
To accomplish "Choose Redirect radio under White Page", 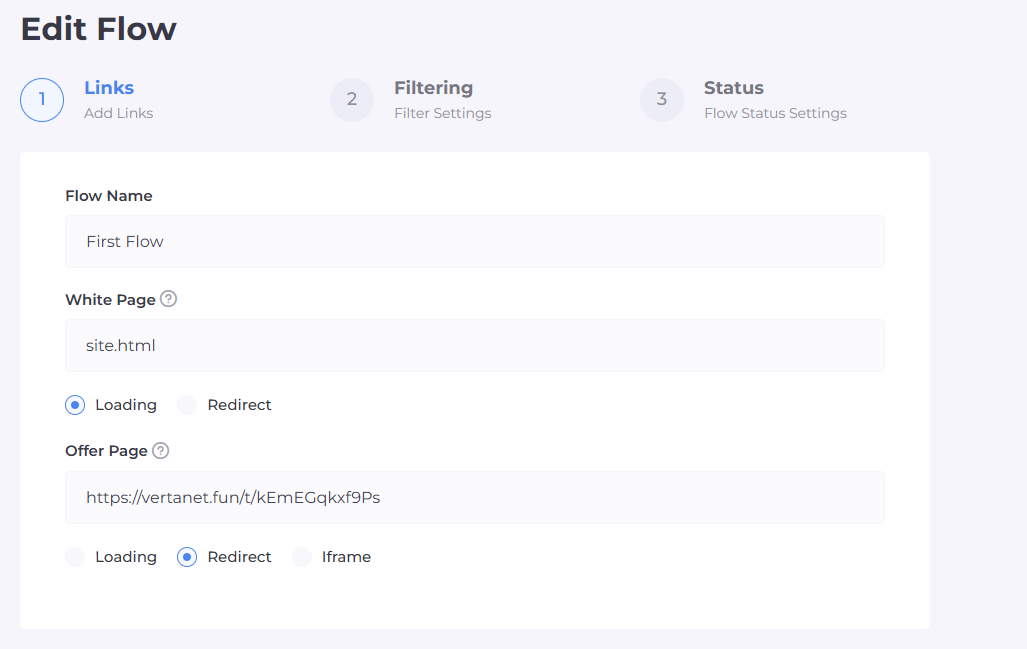I will (187, 405).
